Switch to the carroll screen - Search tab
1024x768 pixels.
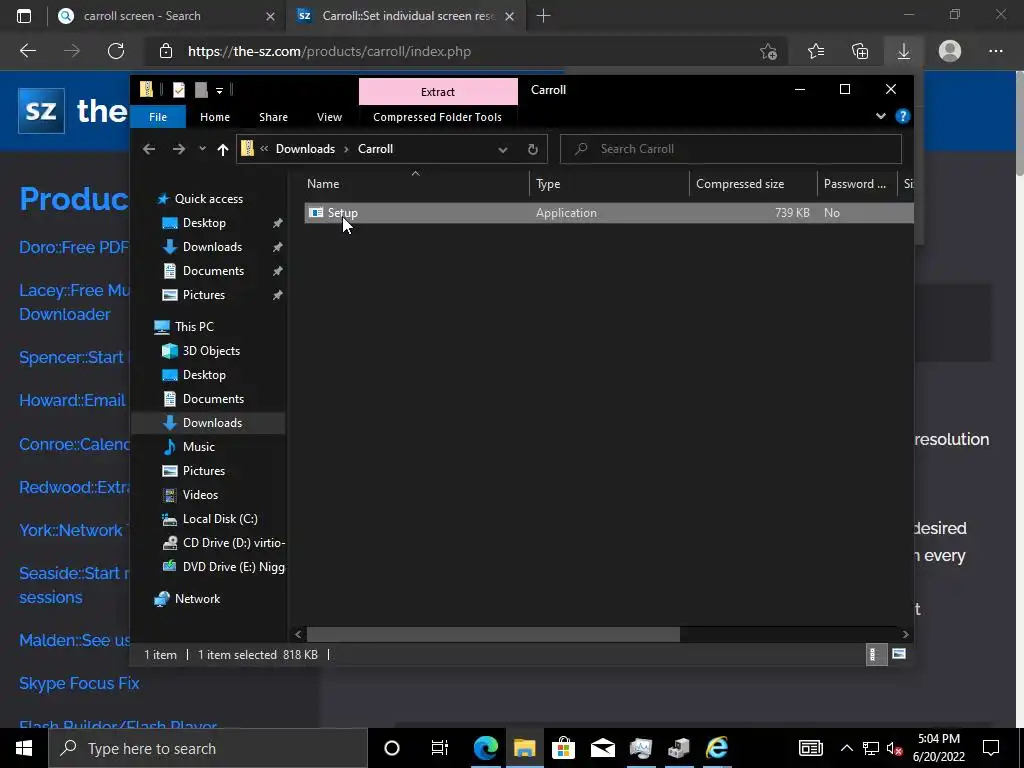pyautogui.click(x=166, y=16)
